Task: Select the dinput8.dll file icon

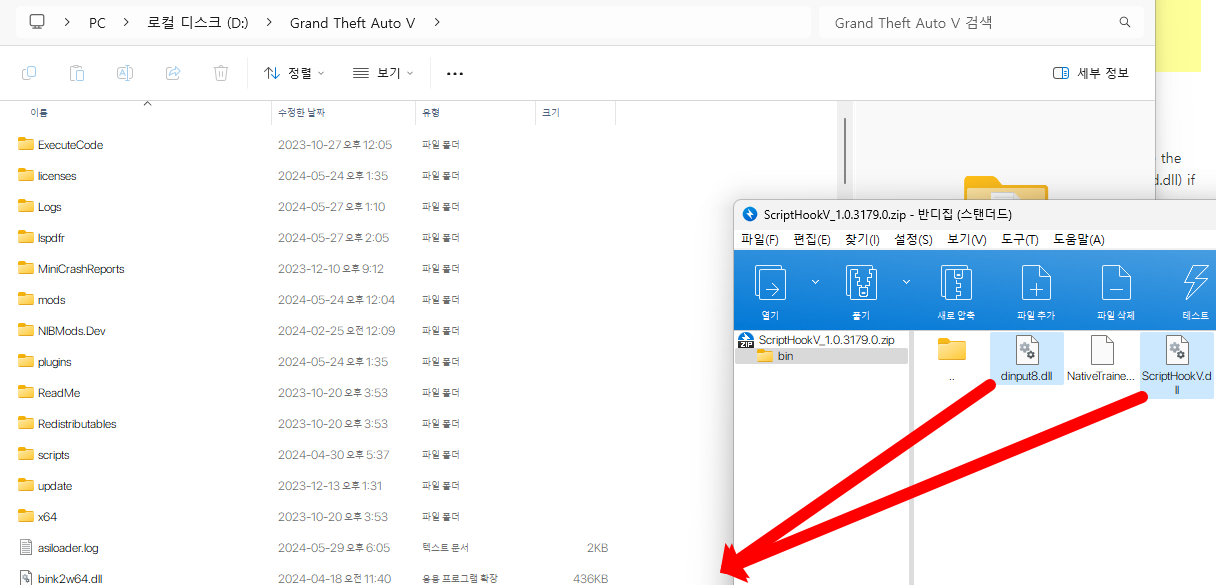Action: (1026, 352)
